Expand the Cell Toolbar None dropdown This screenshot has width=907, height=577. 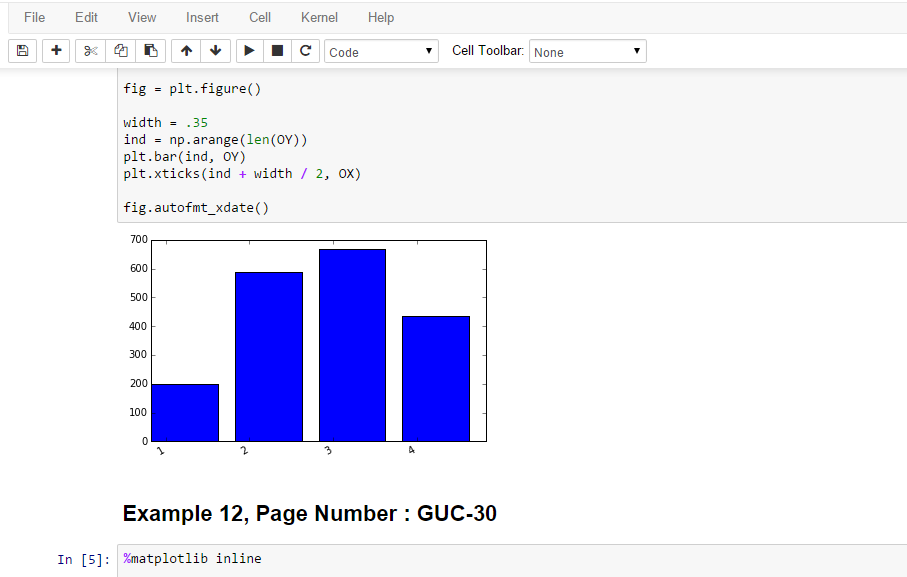[587, 51]
